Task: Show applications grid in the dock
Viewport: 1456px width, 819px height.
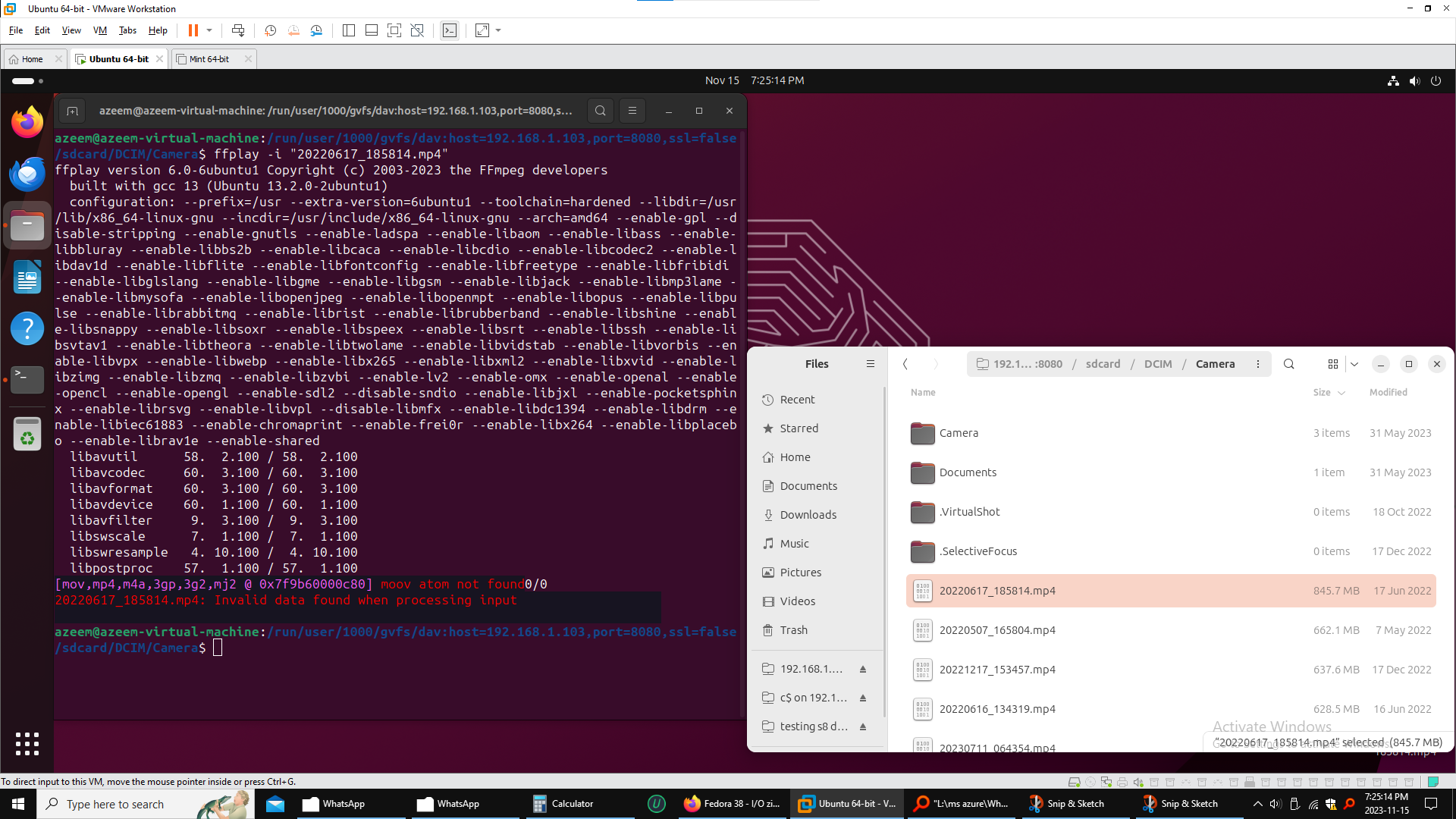Action: pyautogui.click(x=27, y=743)
